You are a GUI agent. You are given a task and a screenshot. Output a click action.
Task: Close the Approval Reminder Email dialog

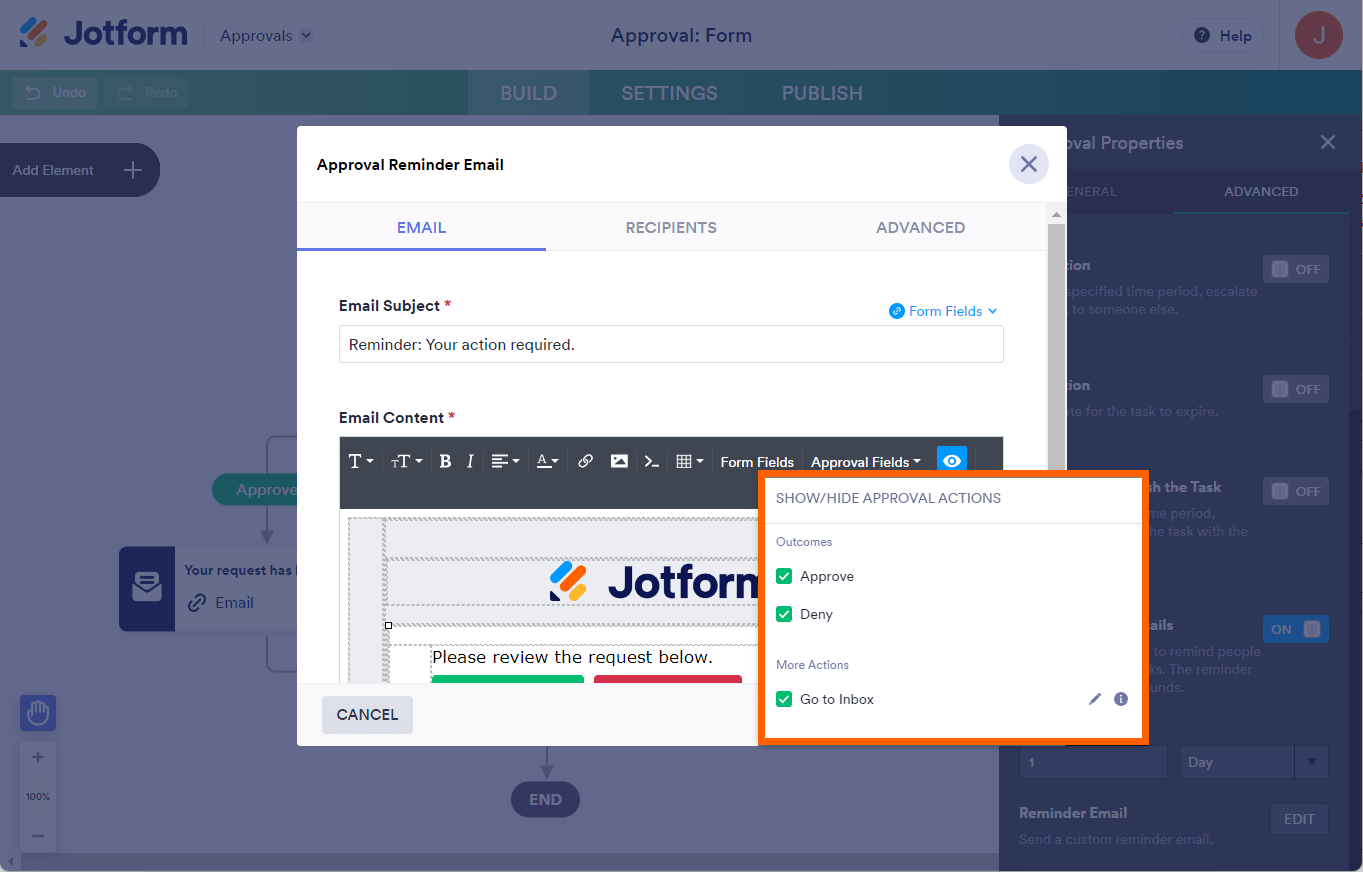1028,164
